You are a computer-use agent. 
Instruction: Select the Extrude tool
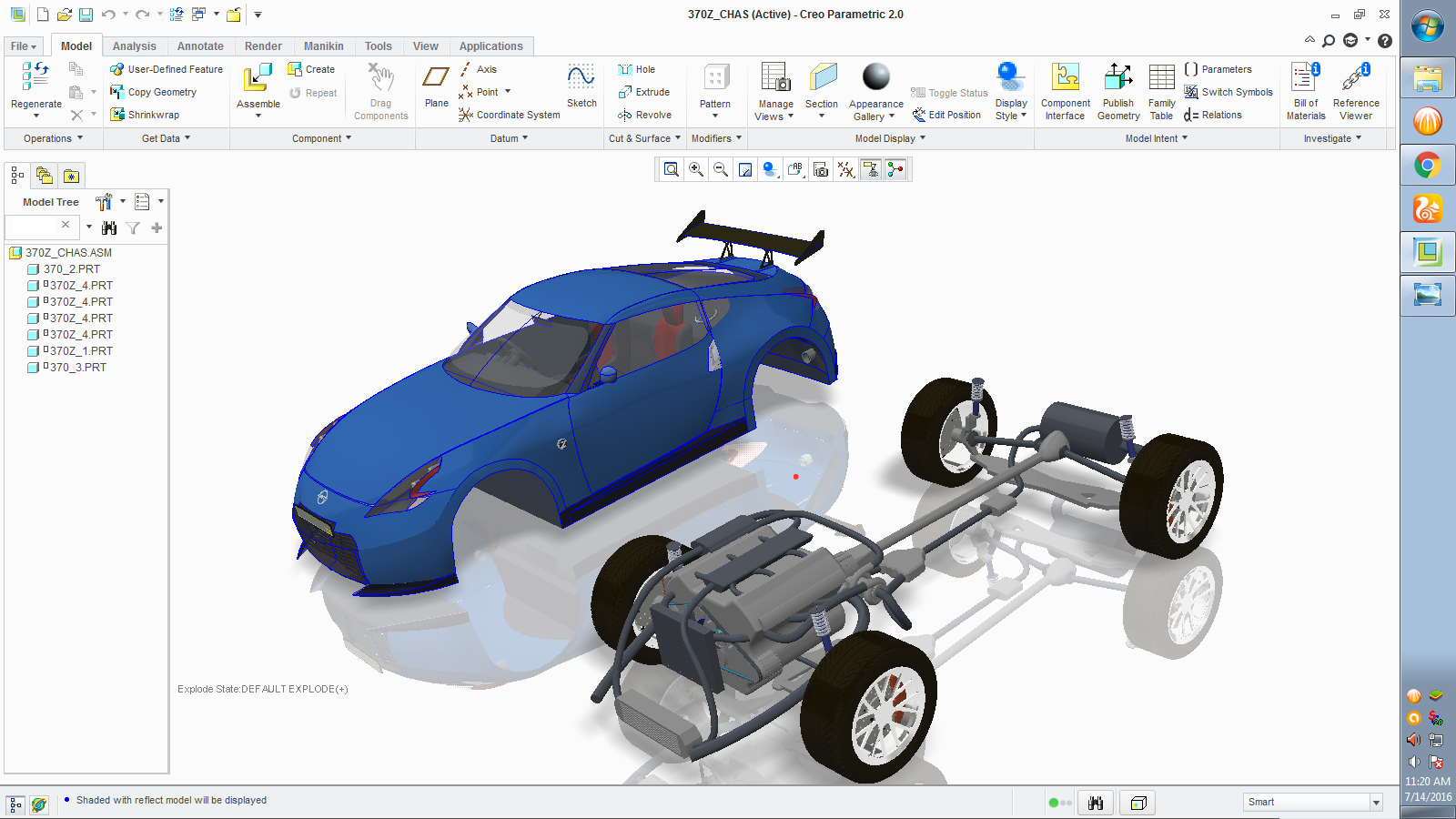pos(643,92)
